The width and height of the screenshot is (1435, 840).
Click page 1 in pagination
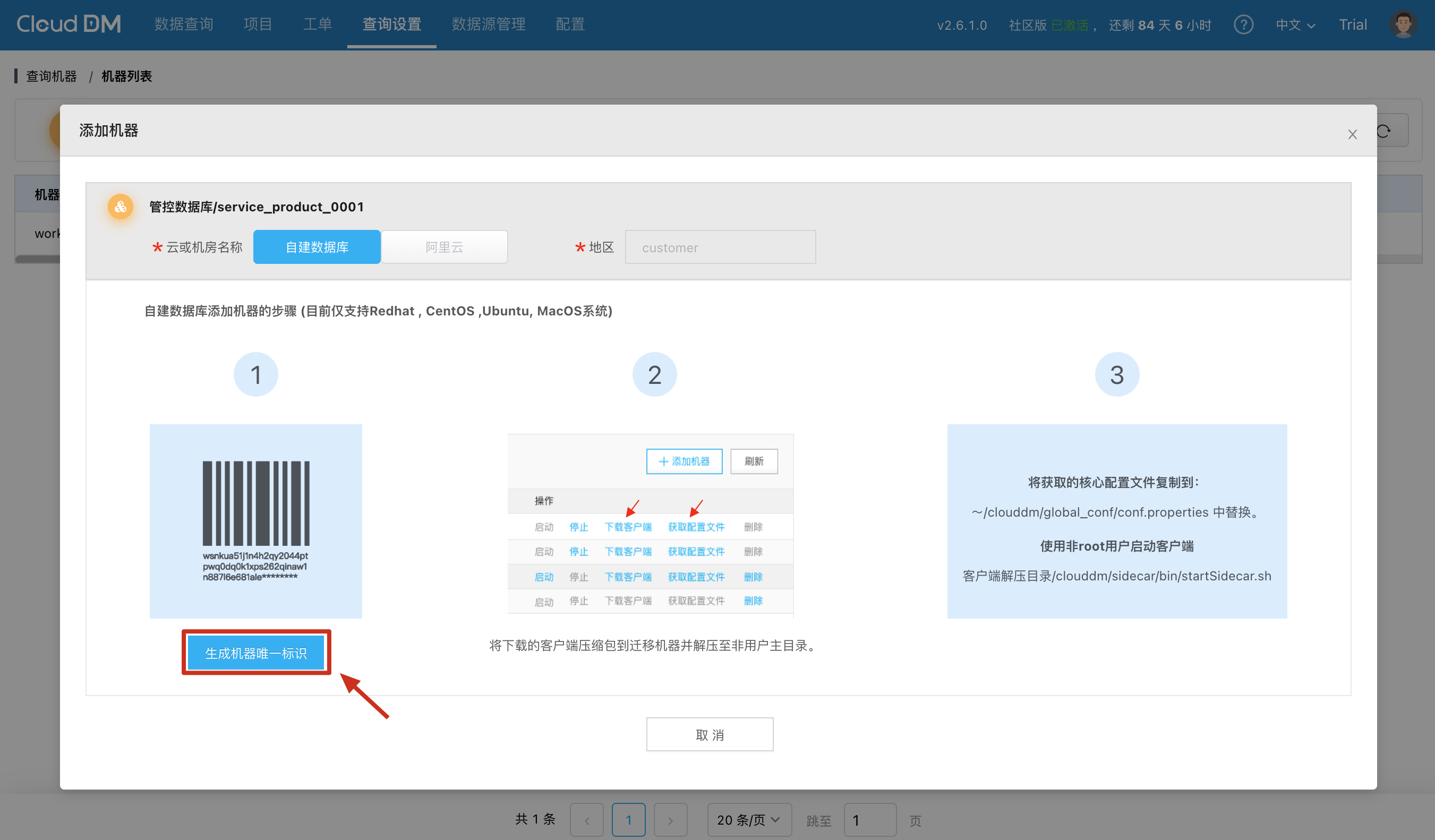tap(628, 820)
